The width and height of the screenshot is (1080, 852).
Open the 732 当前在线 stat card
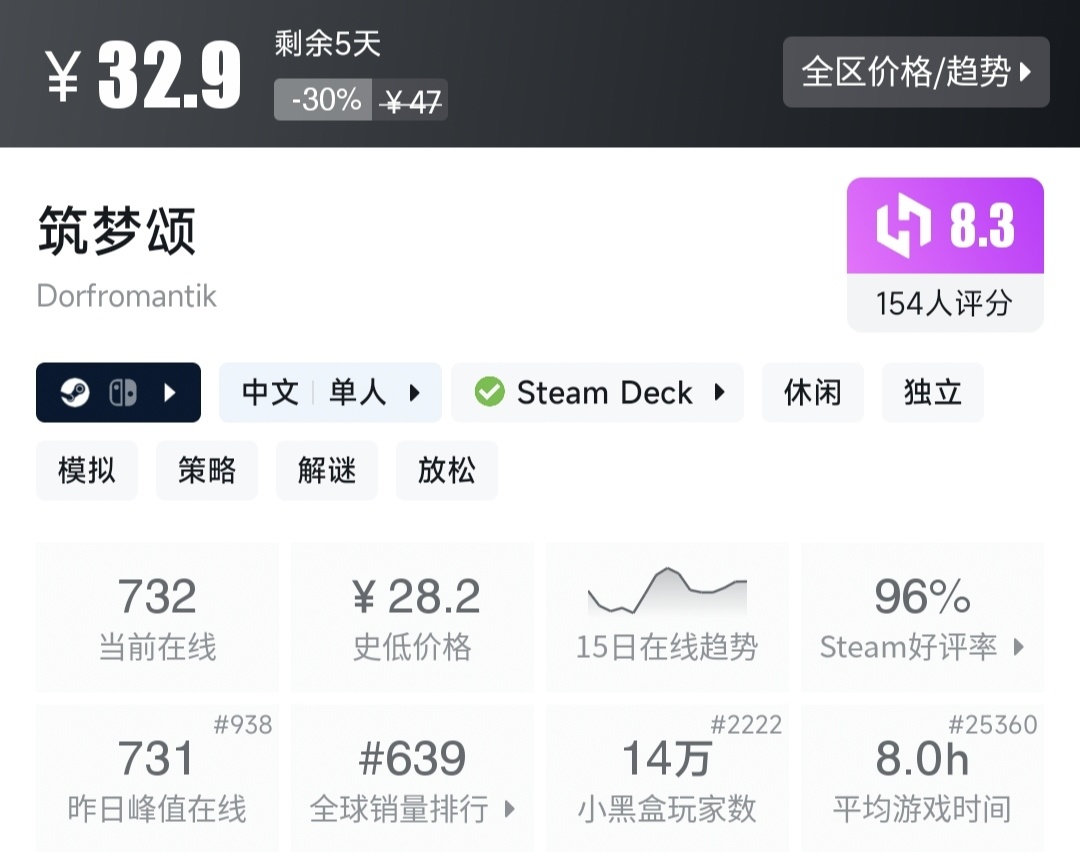point(157,617)
